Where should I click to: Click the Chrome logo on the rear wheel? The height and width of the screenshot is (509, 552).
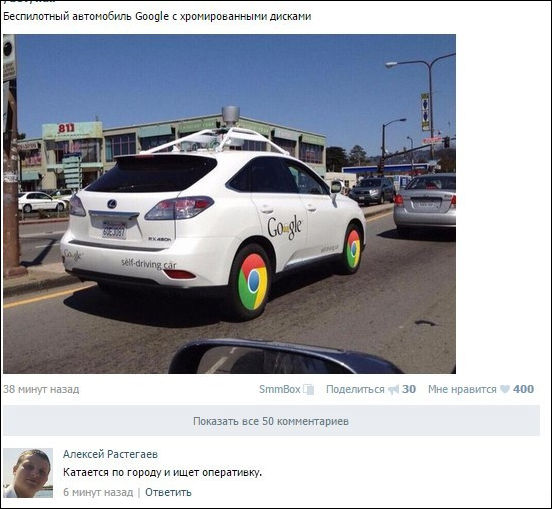tap(252, 282)
